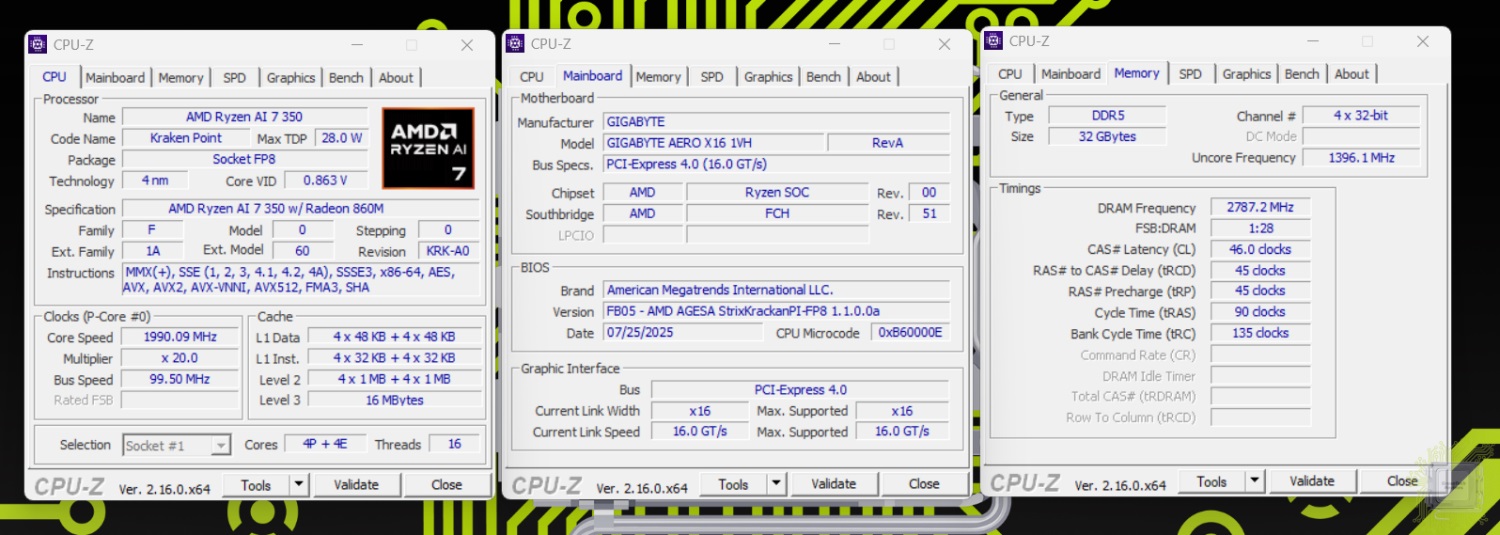1500x535 pixels.
Task: Open the Bench tab in the middle window
Action: tap(823, 76)
